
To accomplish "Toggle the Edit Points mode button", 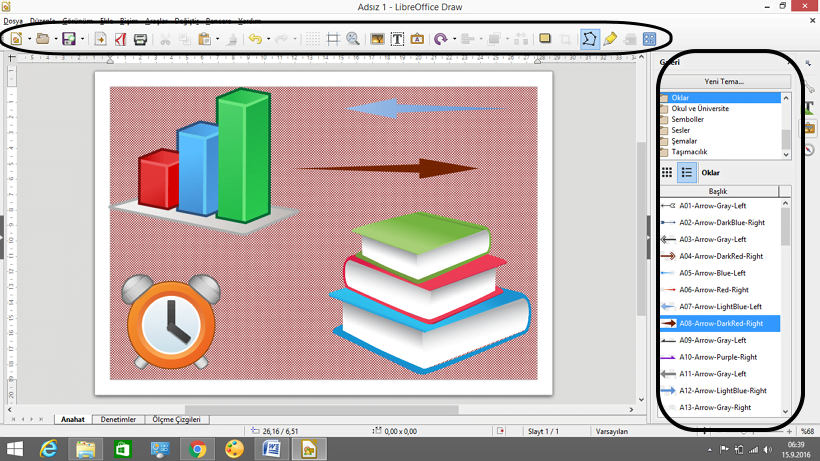I will pos(589,40).
